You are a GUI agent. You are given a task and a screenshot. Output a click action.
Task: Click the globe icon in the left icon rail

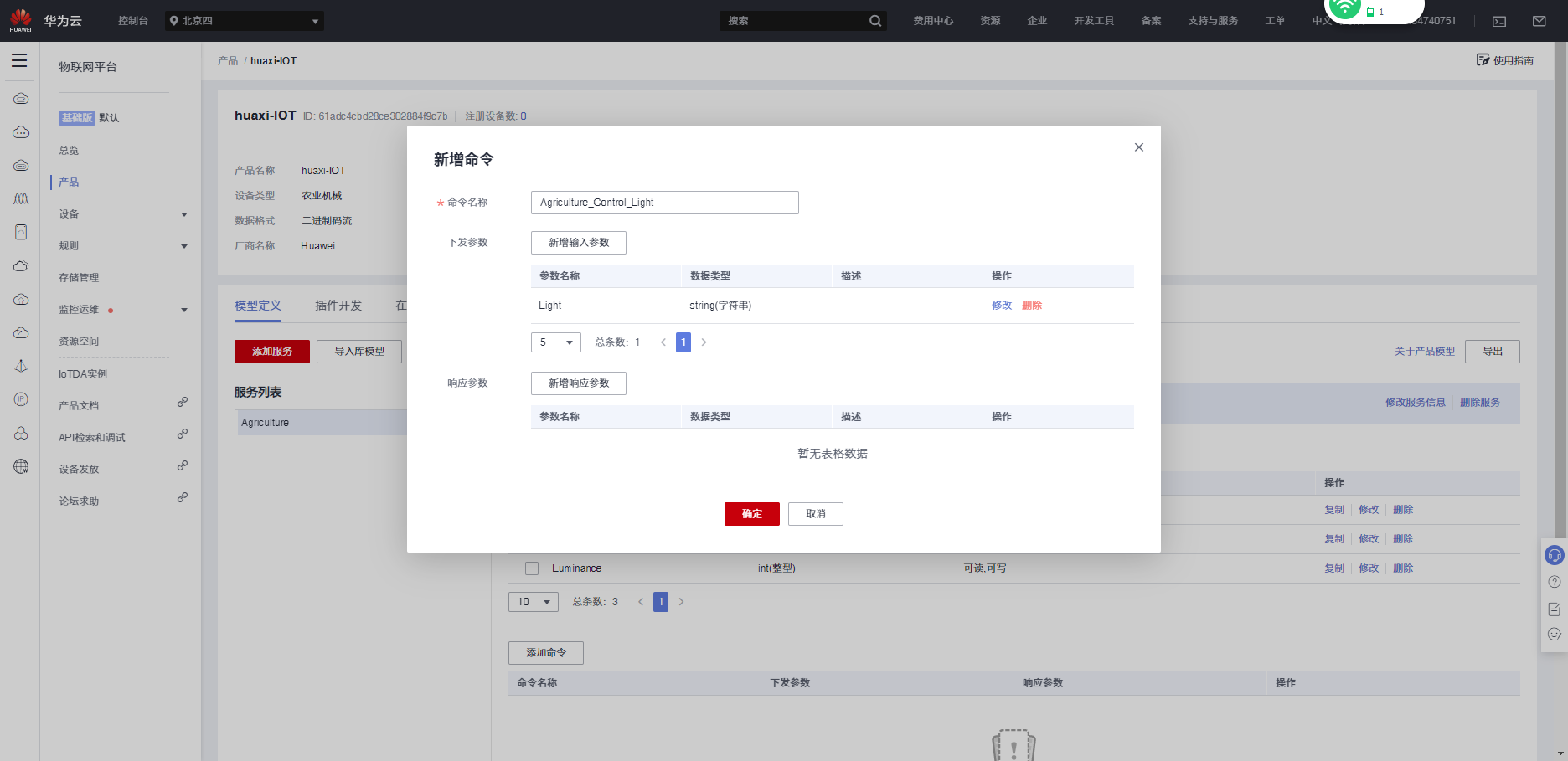[21, 466]
